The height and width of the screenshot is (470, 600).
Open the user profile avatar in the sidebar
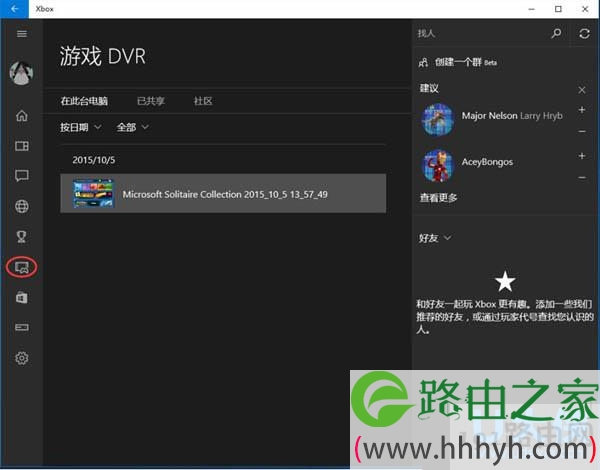pyautogui.click(x=21, y=73)
